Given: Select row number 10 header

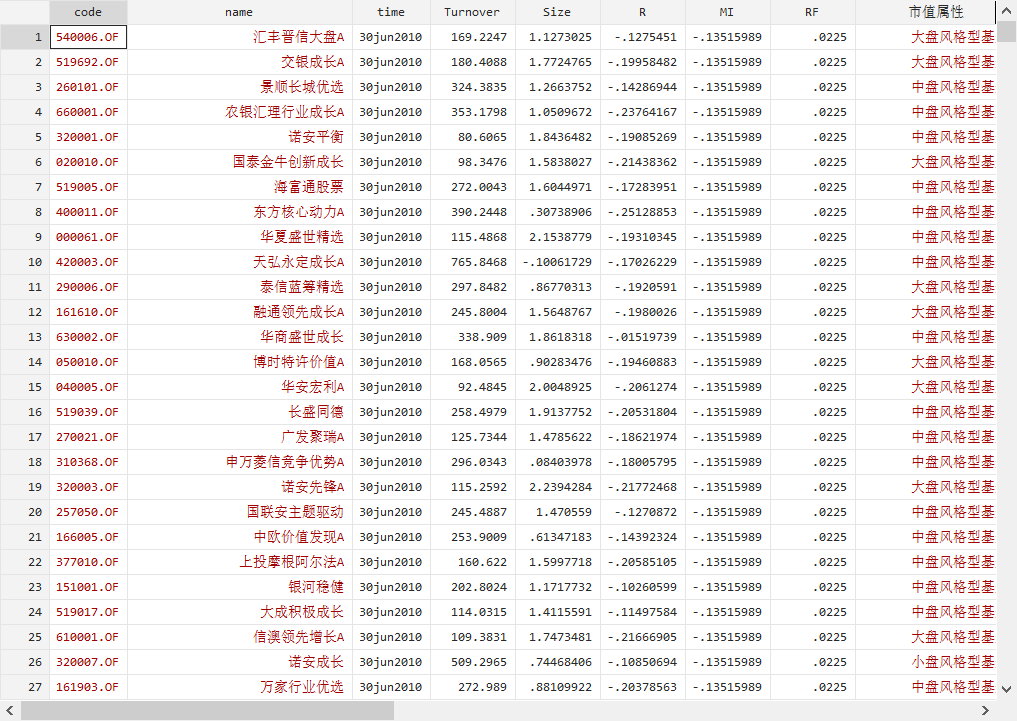Looking at the screenshot, I should pyautogui.click(x=25, y=262).
